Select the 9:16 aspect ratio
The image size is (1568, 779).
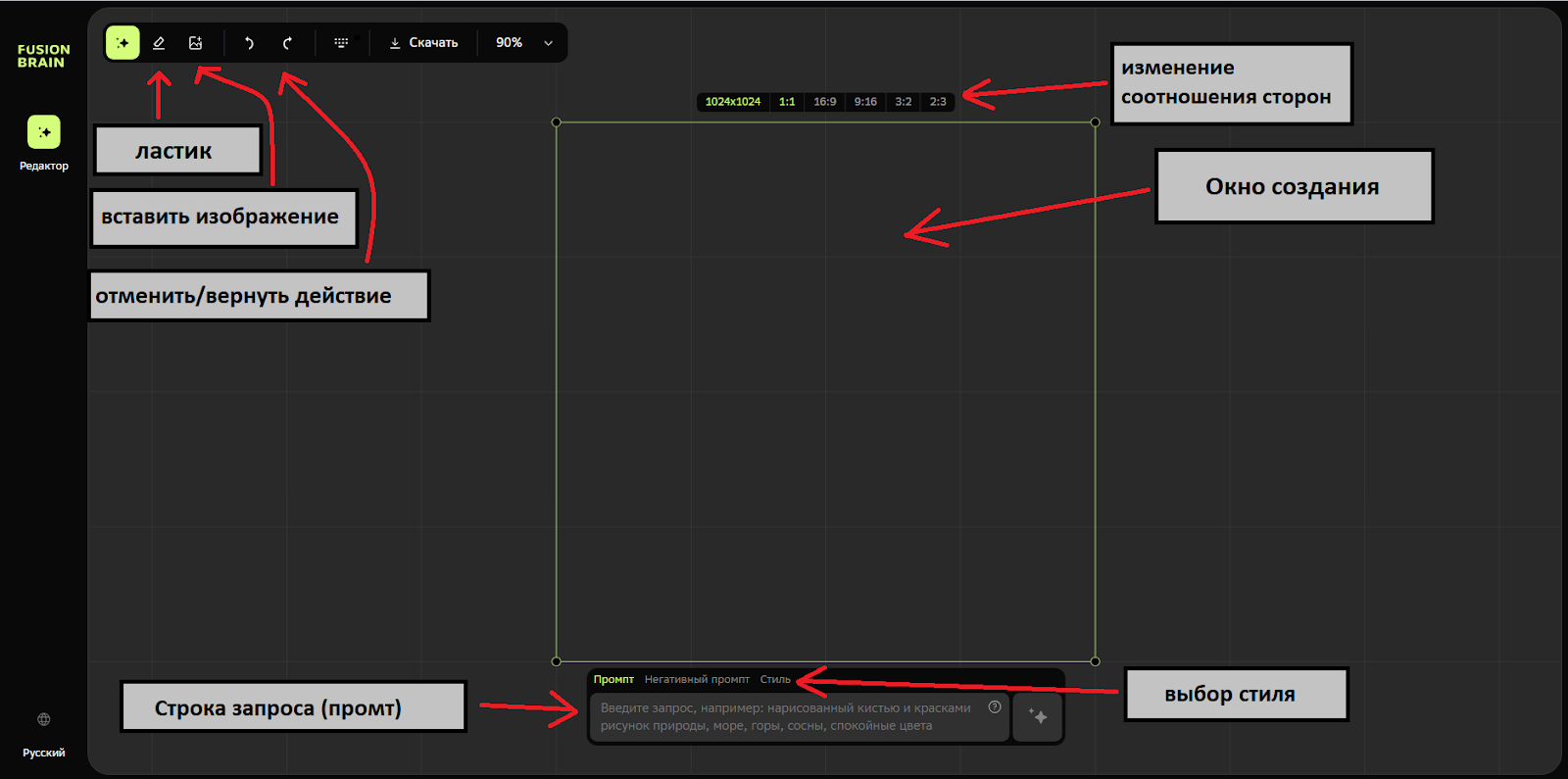865,102
